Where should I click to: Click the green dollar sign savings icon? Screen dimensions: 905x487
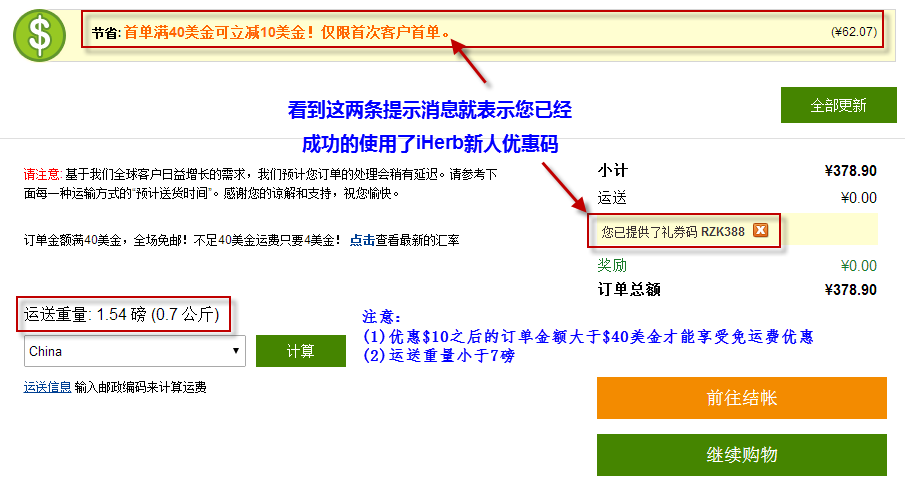pyautogui.click(x=39, y=35)
